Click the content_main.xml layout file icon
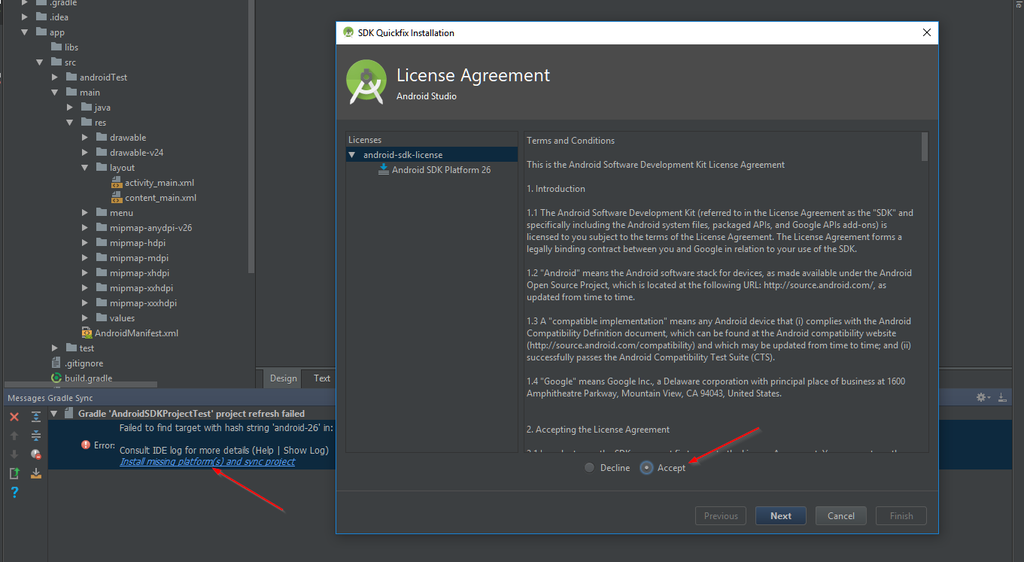The height and width of the screenshot is (562, 1024). coord(116,198)
